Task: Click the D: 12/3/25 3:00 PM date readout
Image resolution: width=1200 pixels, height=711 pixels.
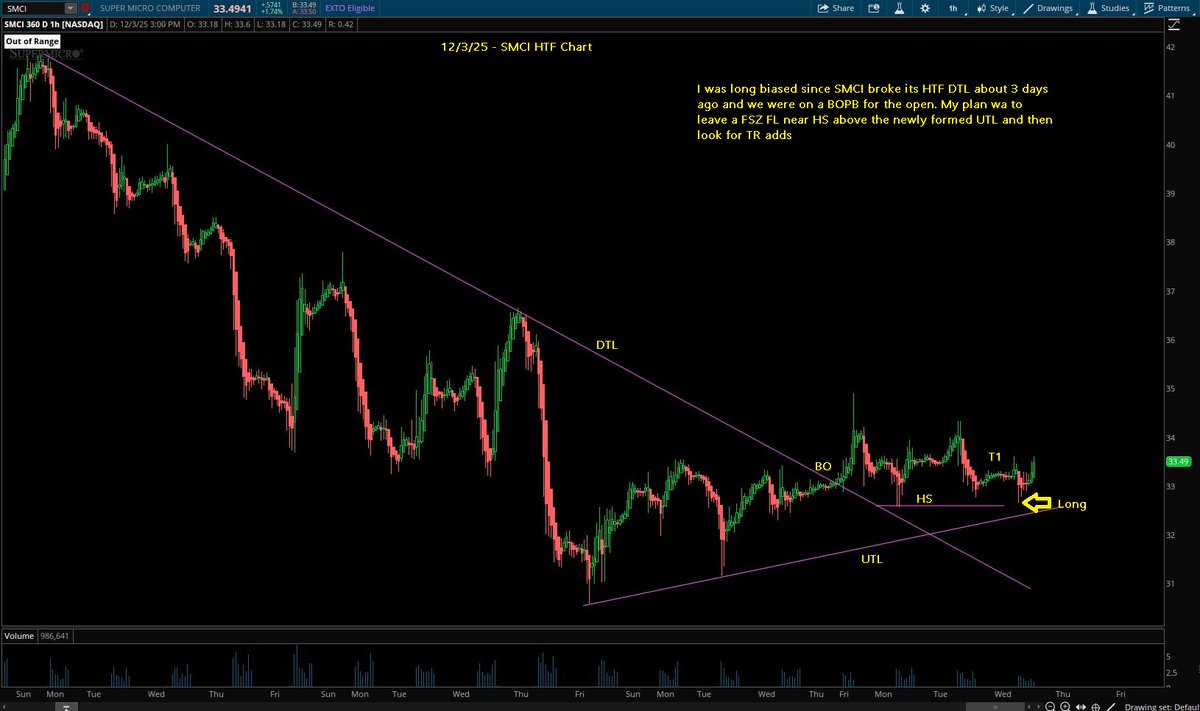Action: 144,24
